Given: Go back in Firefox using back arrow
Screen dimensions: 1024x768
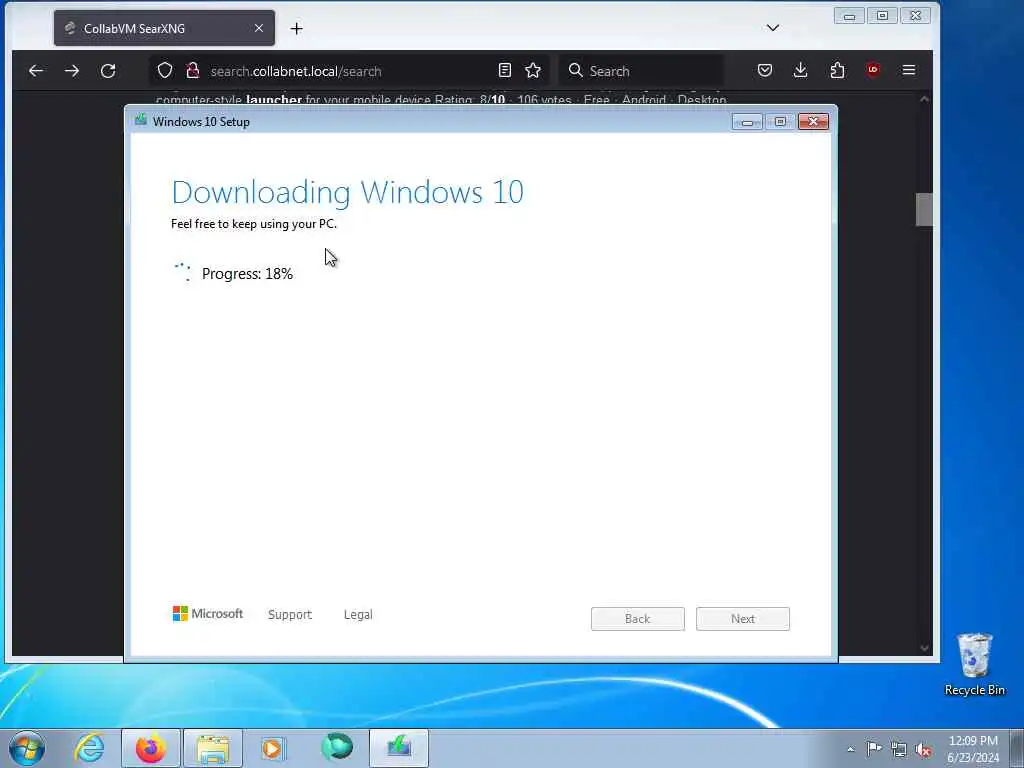Looking at the screenshot, I should tap(36, 71).
